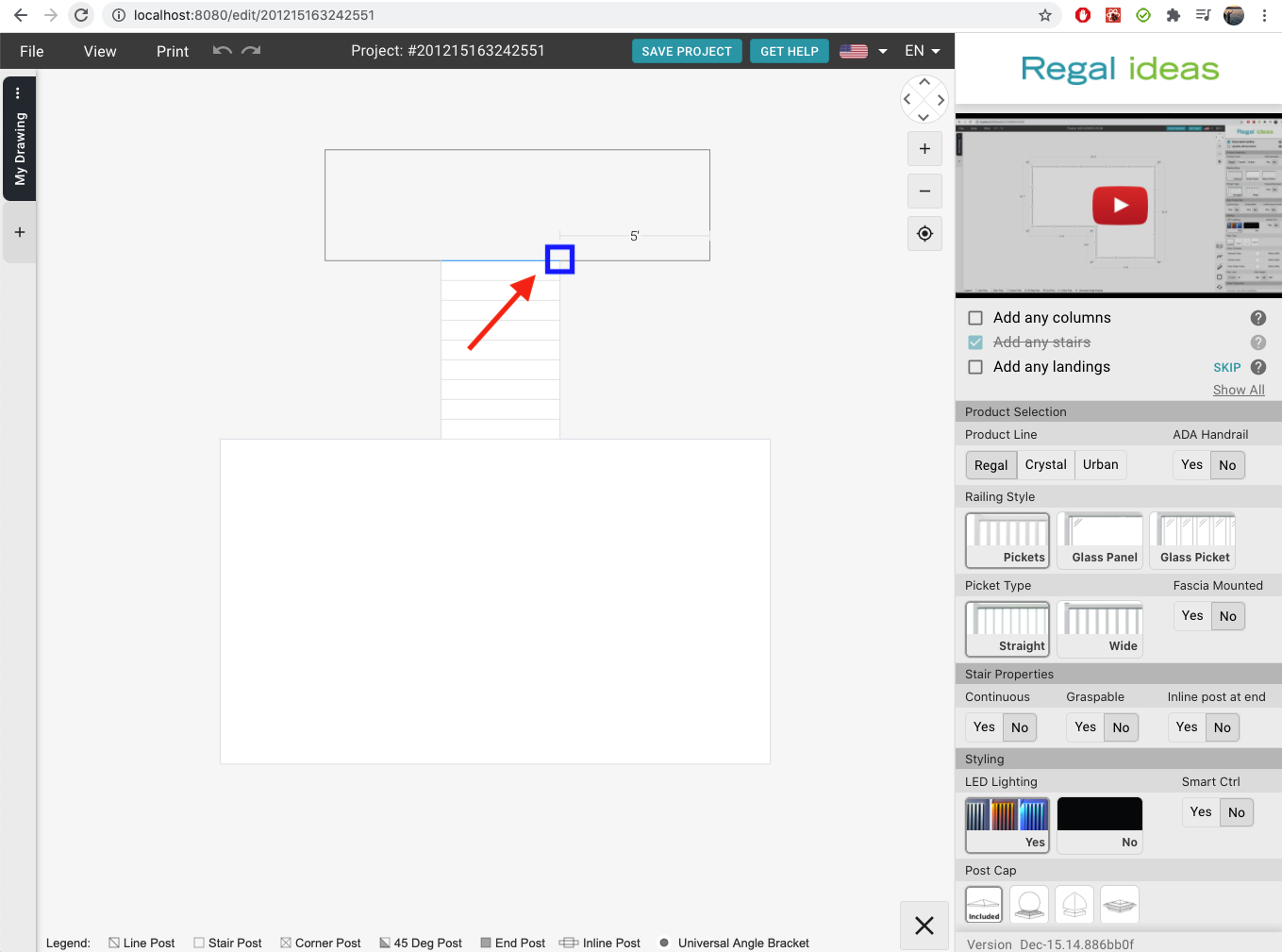Viewport: 1282px width, 952px height.
Task: Click the redo arrow icon
Action: pyautogui.click(x=251, y=51)
